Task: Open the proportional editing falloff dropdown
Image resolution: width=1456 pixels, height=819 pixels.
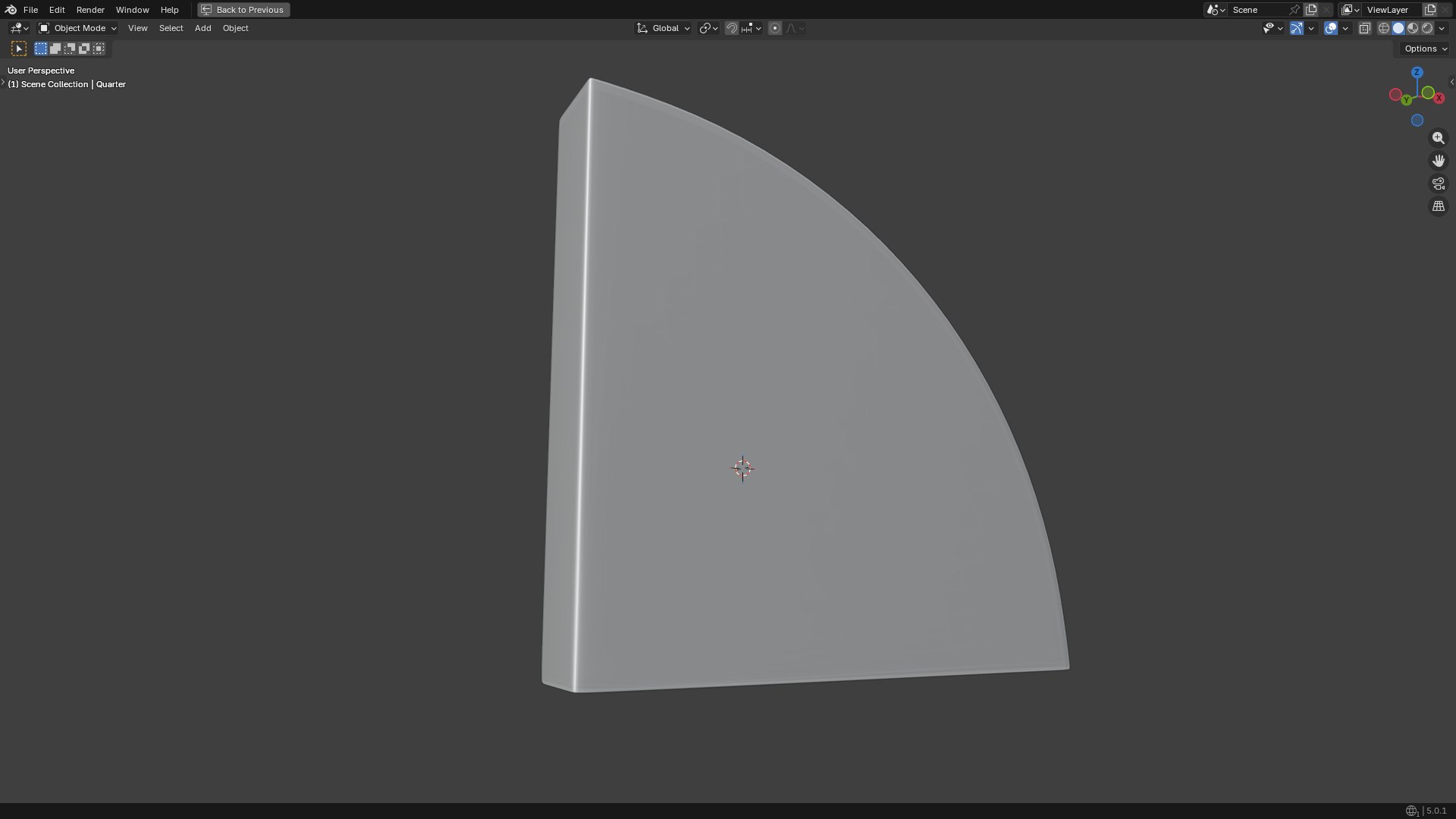Action: coord(795,28)
